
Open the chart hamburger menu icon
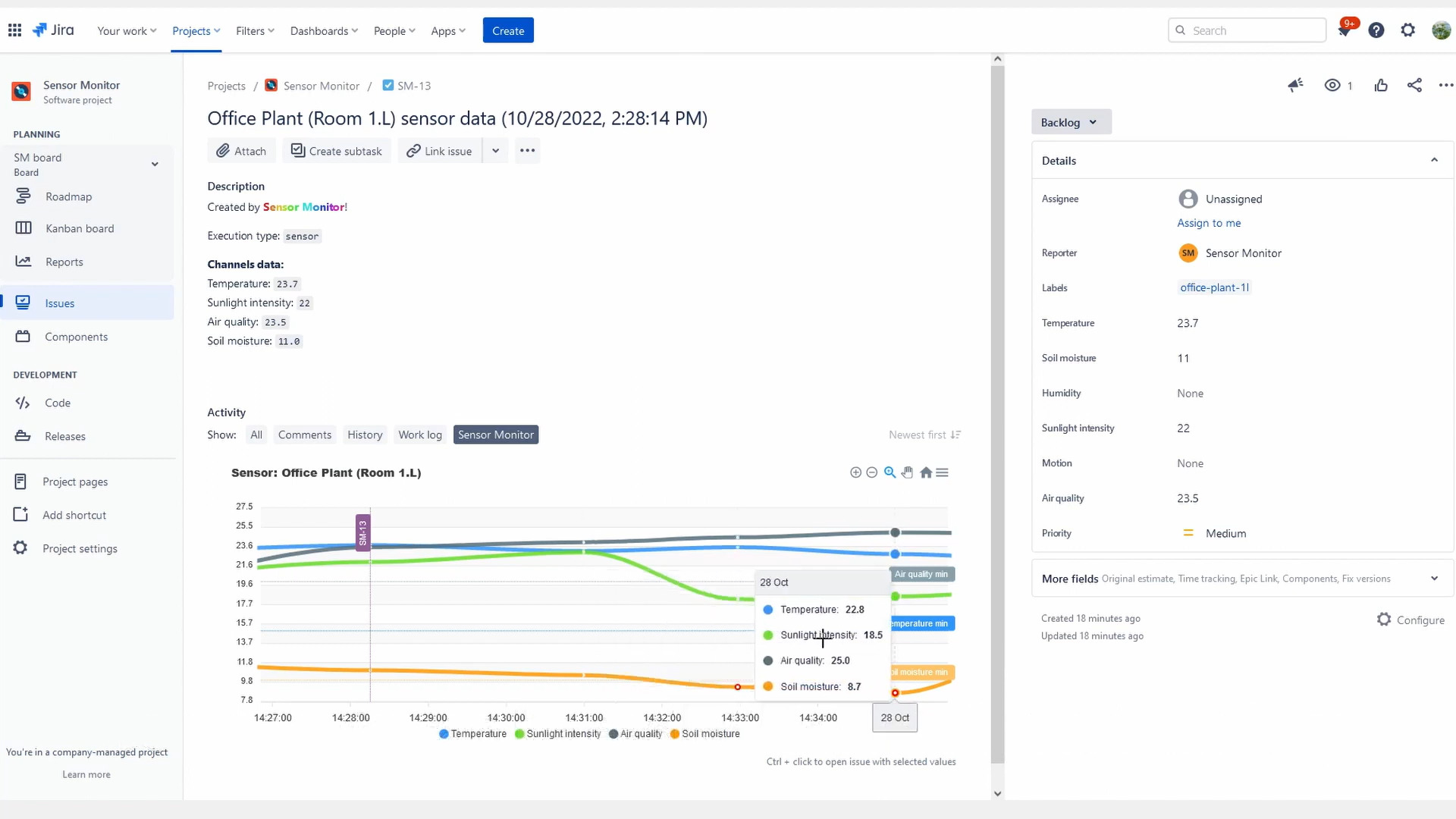[943, 472]
